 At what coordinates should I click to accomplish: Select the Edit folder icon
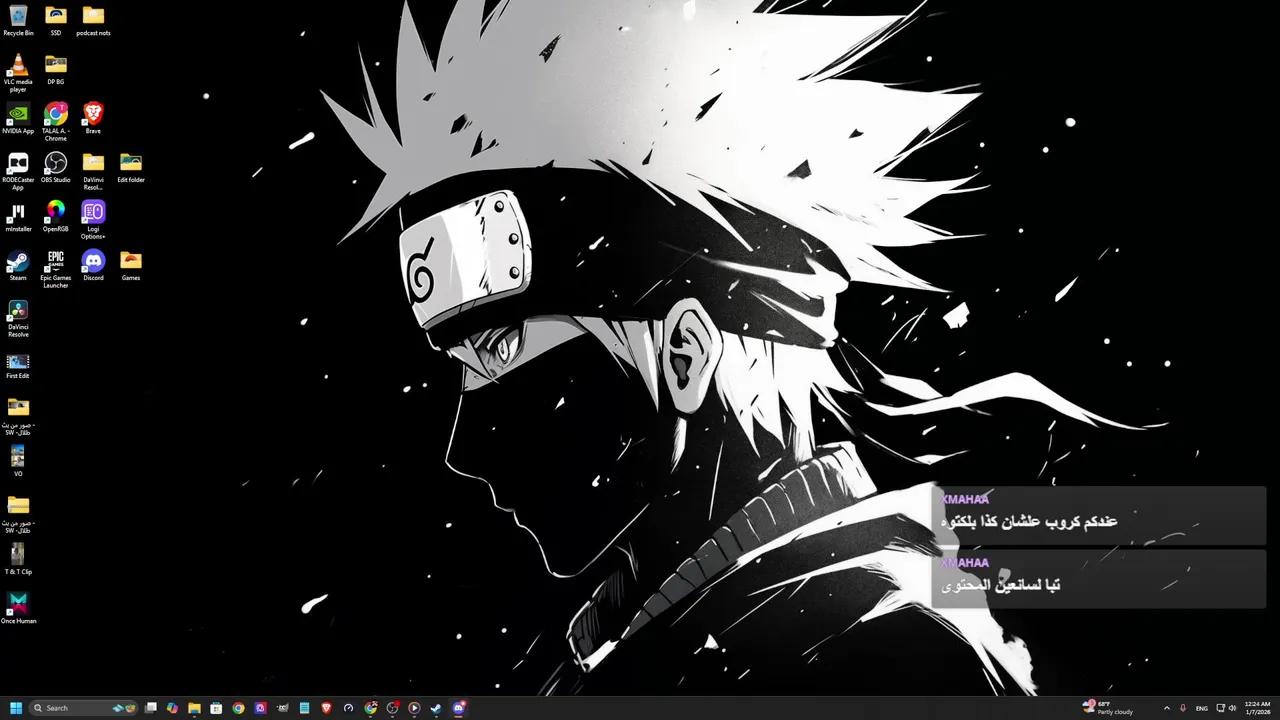131,167
